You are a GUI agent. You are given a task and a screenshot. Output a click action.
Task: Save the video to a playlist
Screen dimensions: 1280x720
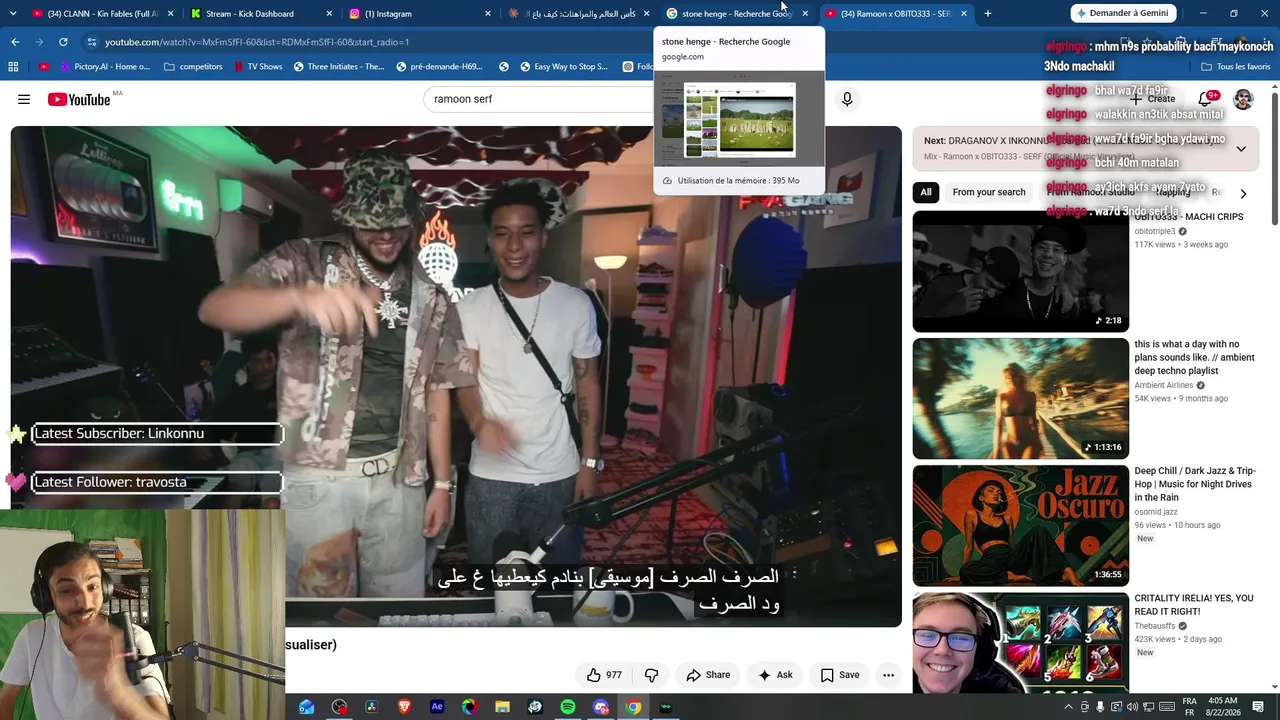coord(840,675)
